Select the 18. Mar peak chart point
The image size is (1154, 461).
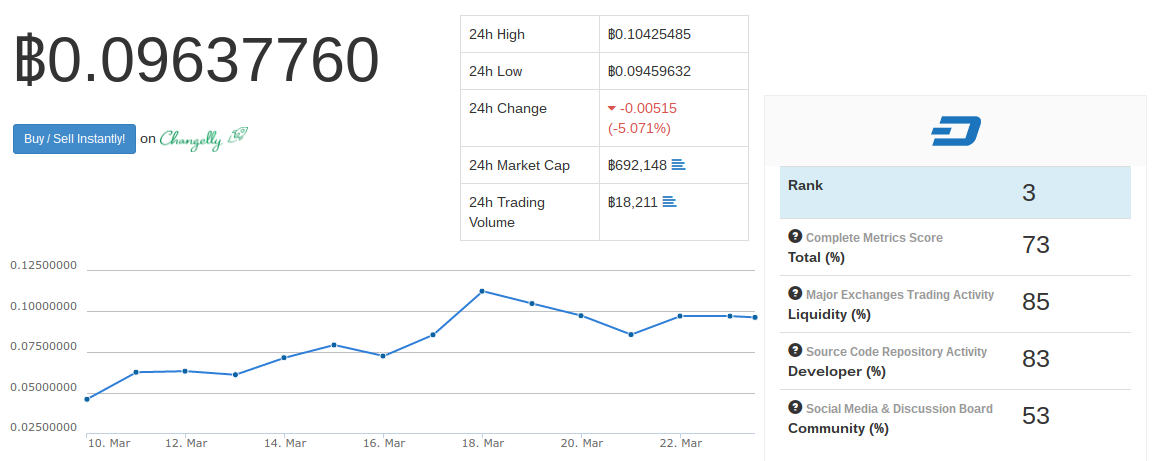482,291
